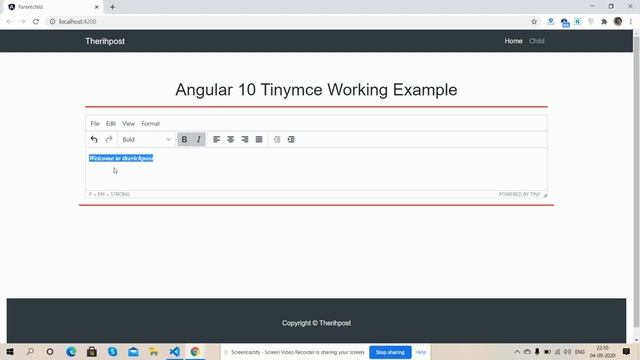Open Microsoft Store from the taskbar
This screenshot has height=360, width=640.
tap(92, 352)
